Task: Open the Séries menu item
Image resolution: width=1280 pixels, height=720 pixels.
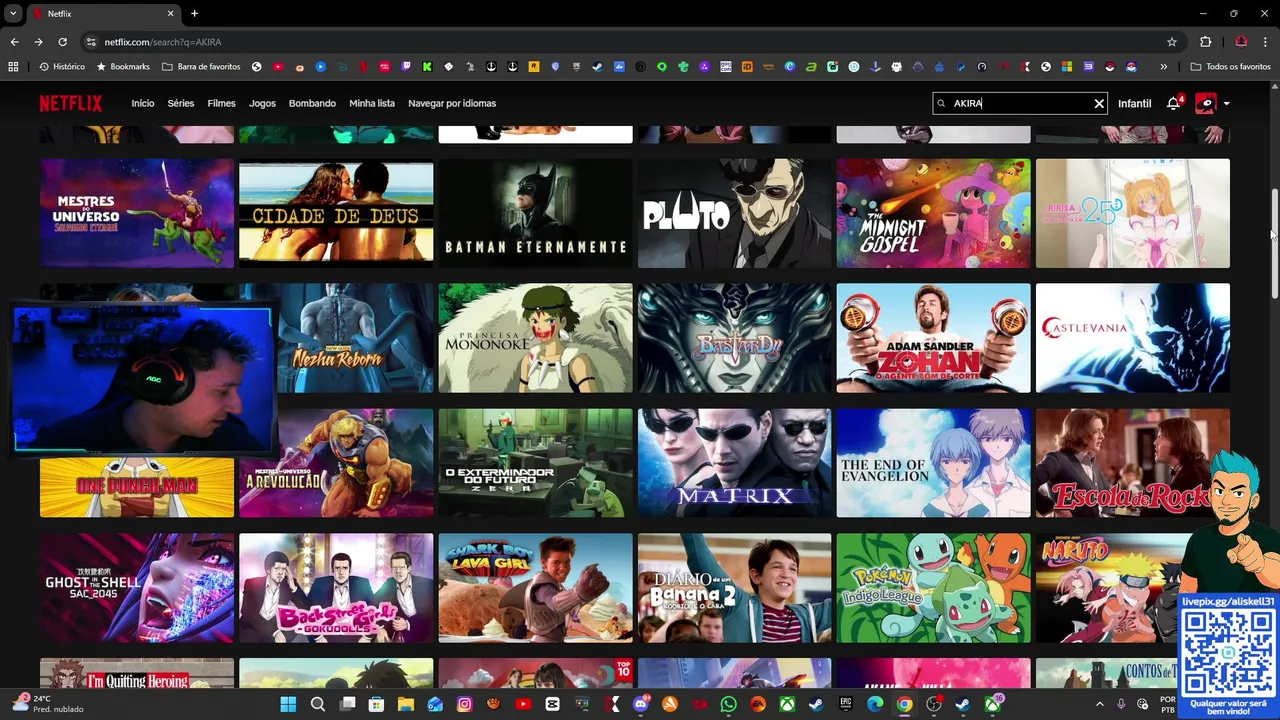Action: 181,103
